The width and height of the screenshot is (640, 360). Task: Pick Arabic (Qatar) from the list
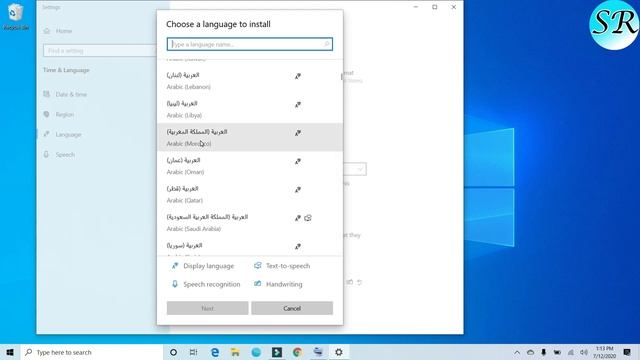coord(250,194)
